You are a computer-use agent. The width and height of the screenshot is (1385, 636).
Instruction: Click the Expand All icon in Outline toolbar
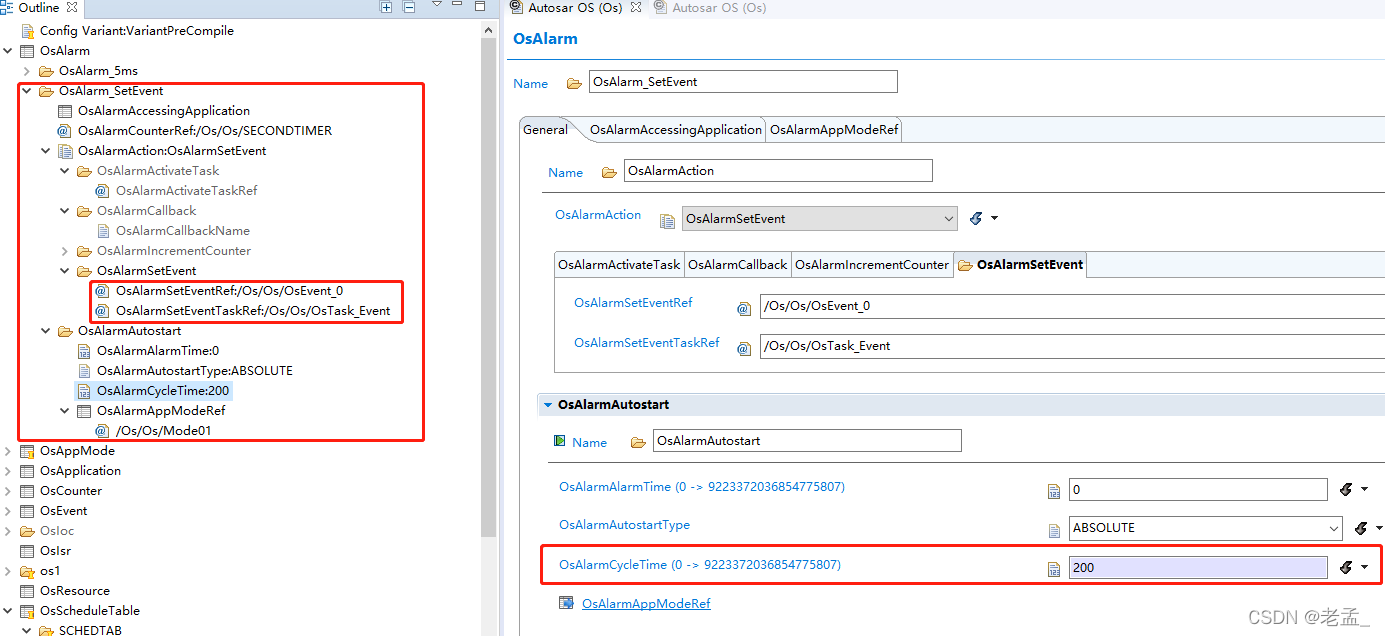(386, 7)
